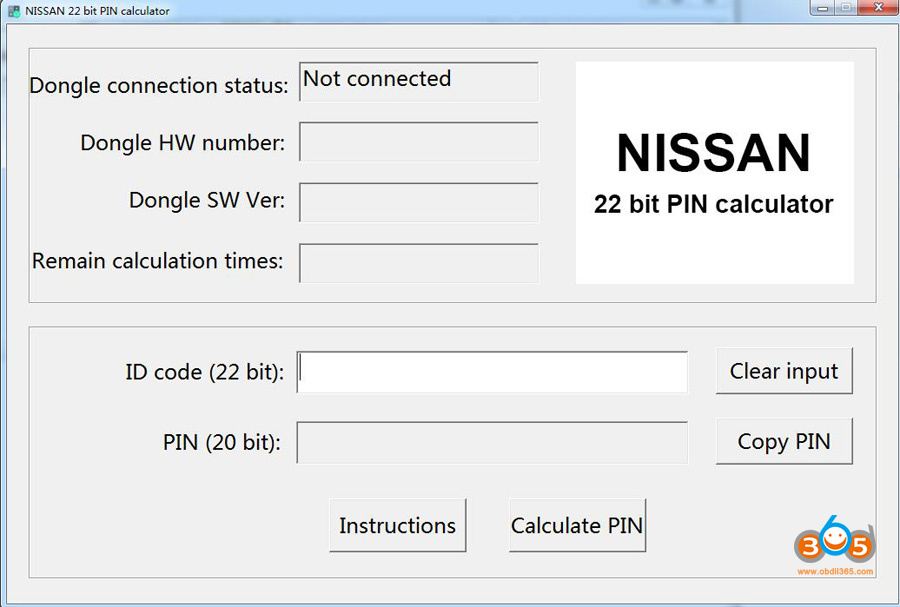Click the application icon in the title bar
This screenshot has height=607, width=900.
[13, 10]
